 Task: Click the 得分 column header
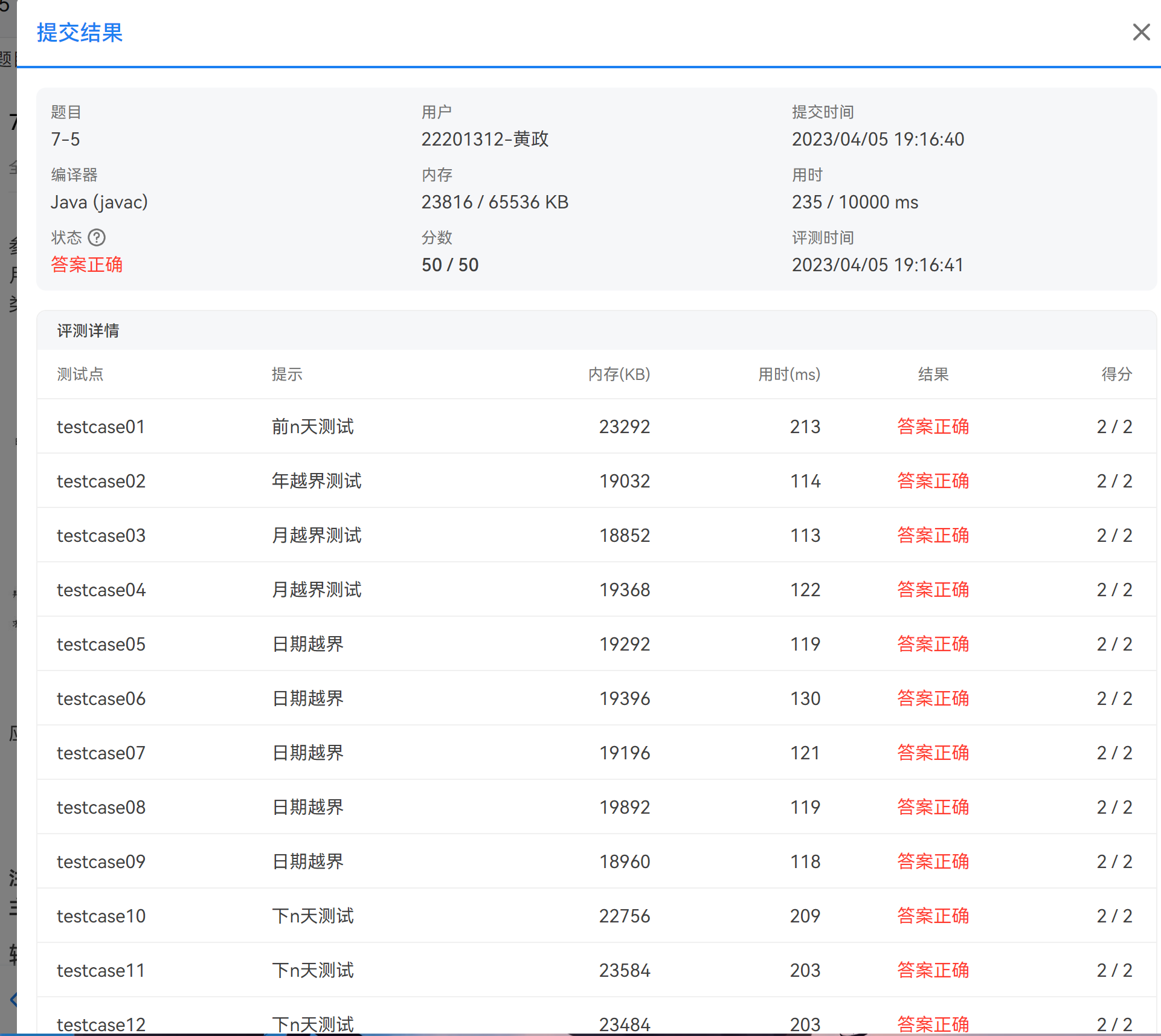(1116, 374)
